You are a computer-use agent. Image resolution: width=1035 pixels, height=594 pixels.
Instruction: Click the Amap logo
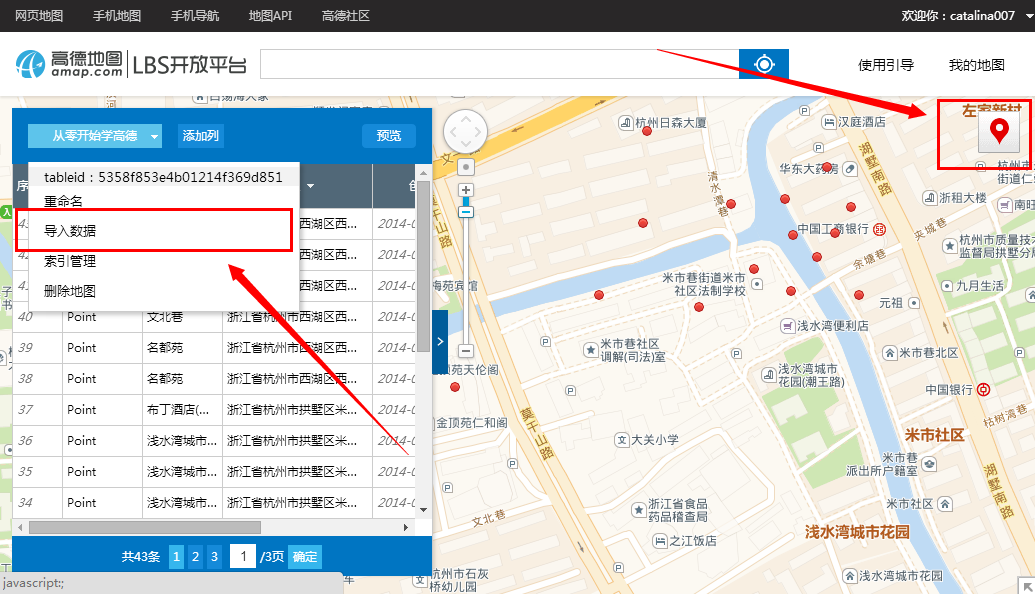(x=69, y=64)
